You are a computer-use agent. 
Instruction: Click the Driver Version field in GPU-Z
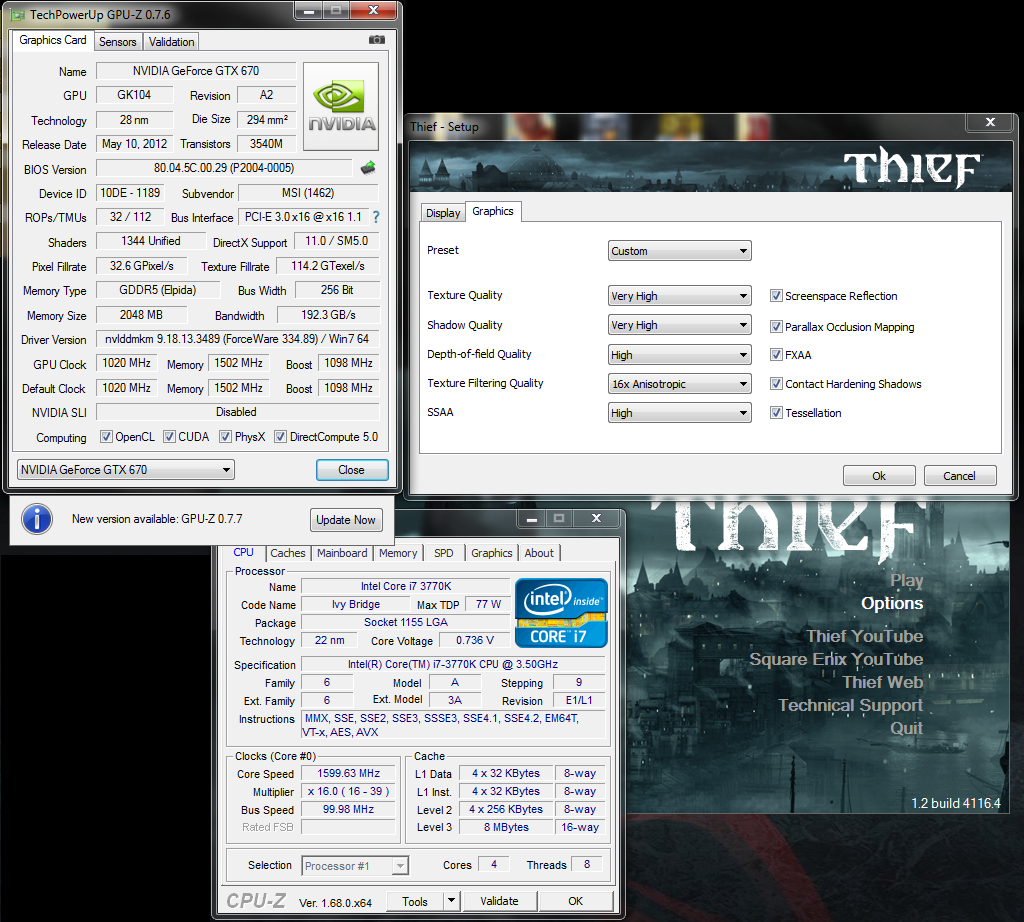coord(237,339)
